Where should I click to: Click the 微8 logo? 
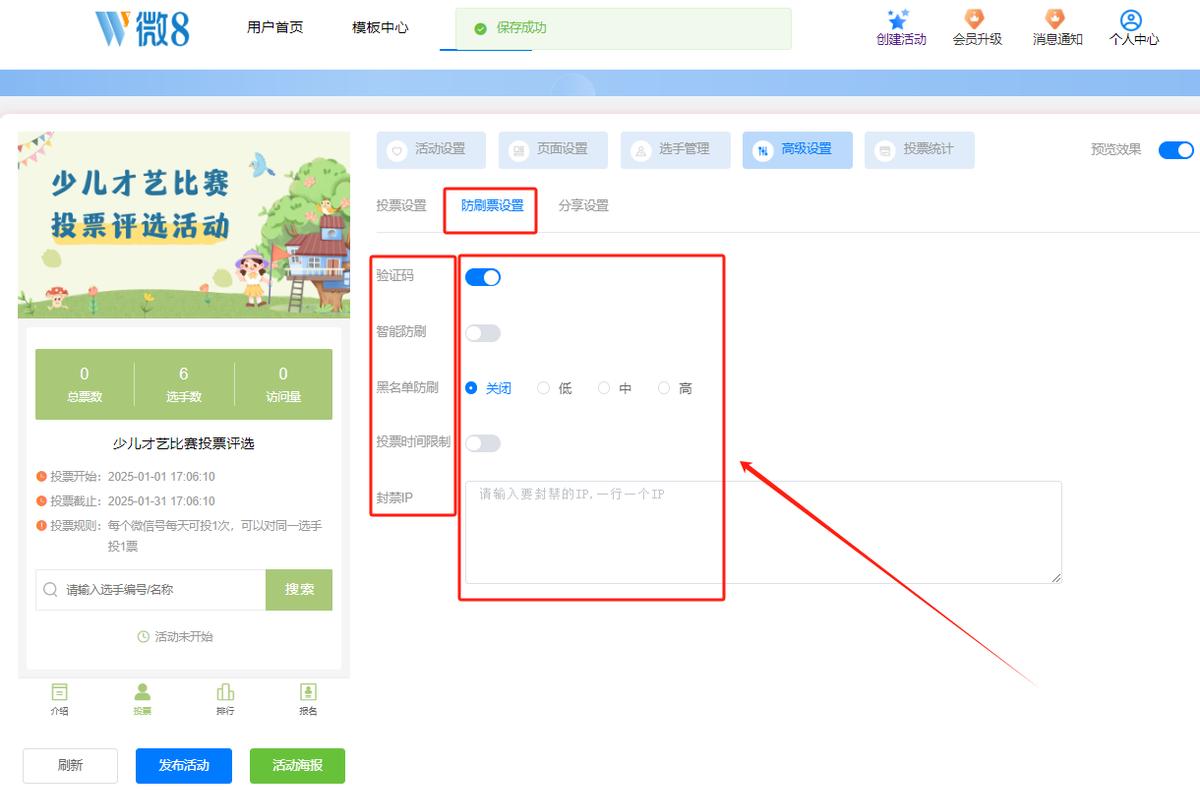click(x=142, y=28)
